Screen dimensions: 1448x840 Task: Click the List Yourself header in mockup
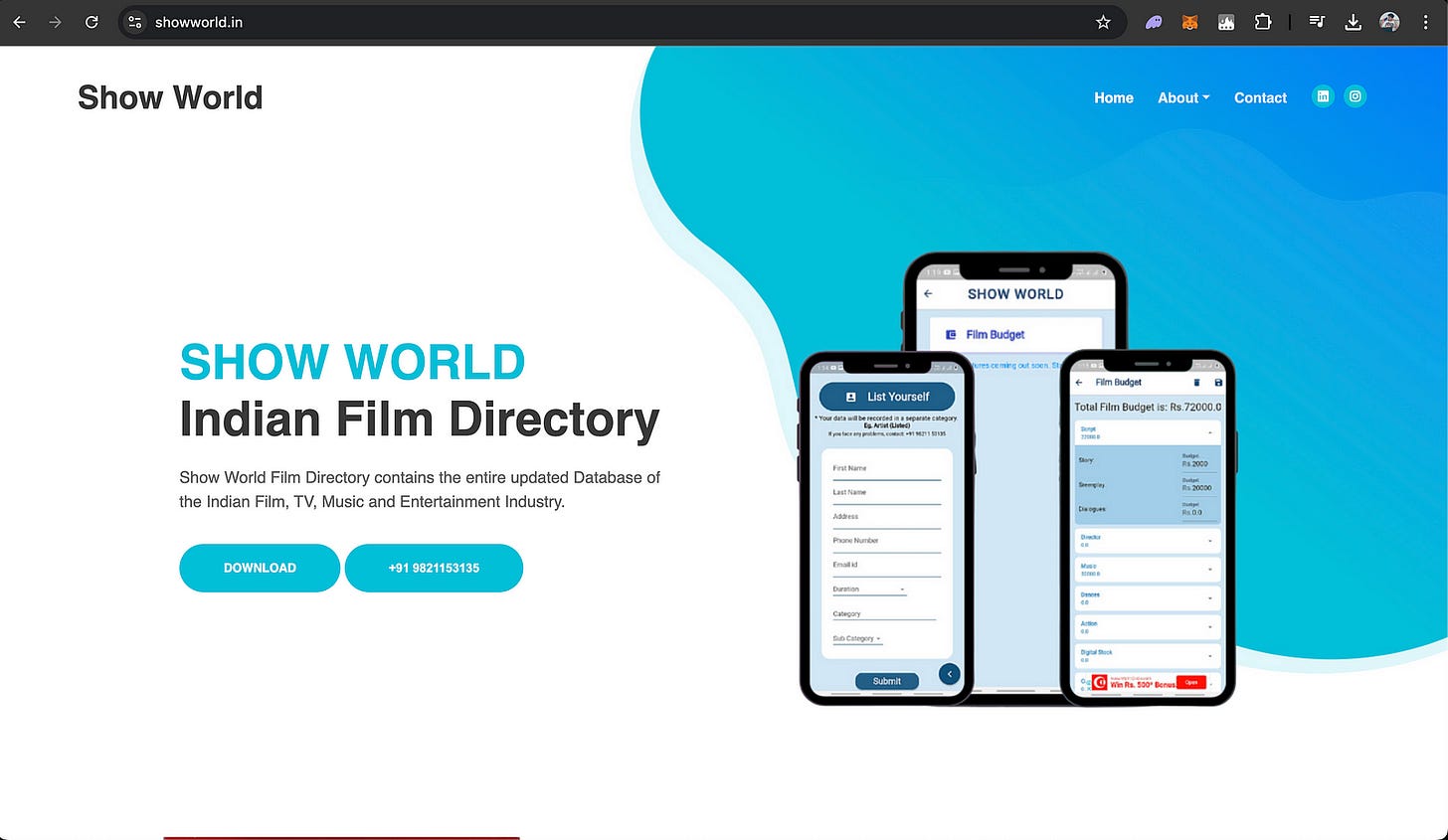tap(886, 397)
